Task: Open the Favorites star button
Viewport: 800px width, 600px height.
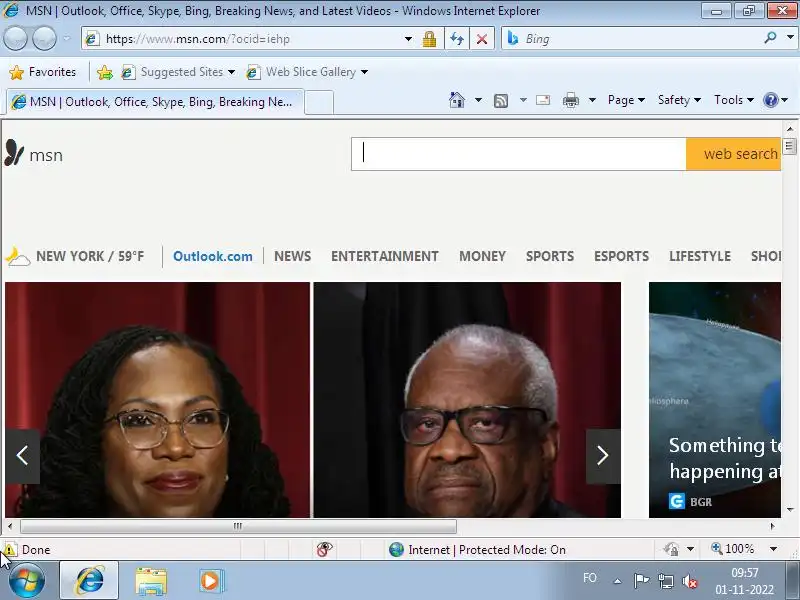Action: 43,72
